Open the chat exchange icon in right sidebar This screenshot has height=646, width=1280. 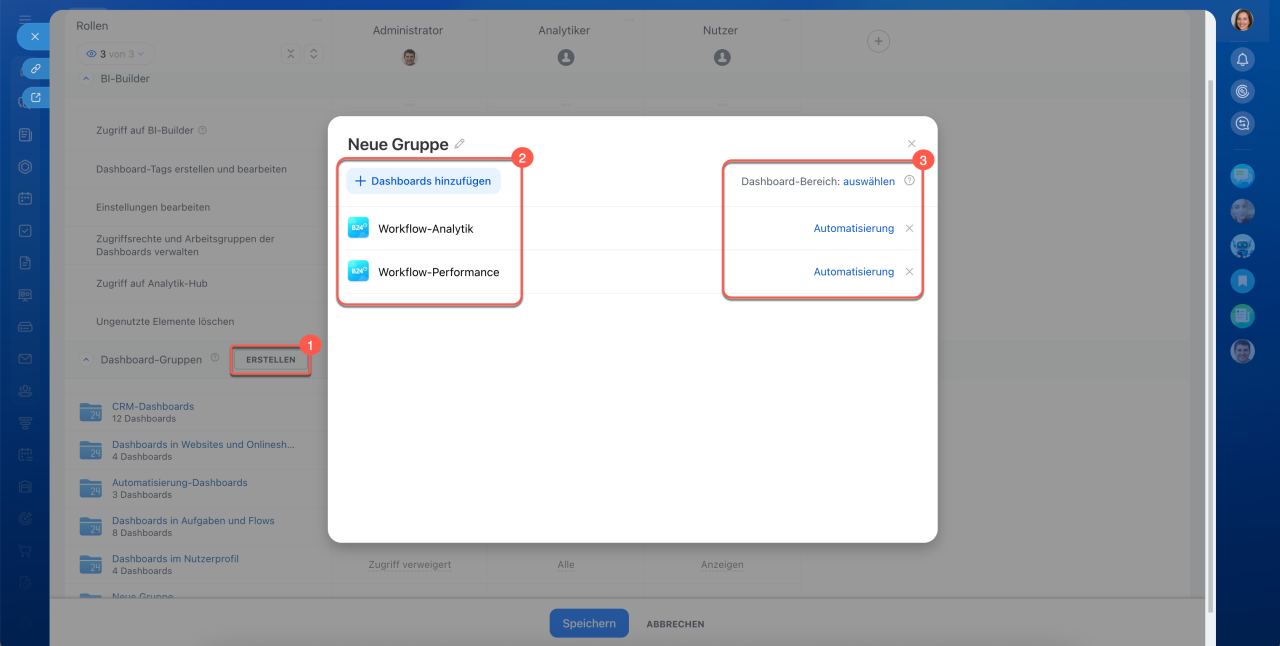pyautogui.click(x=1242, y=123)
